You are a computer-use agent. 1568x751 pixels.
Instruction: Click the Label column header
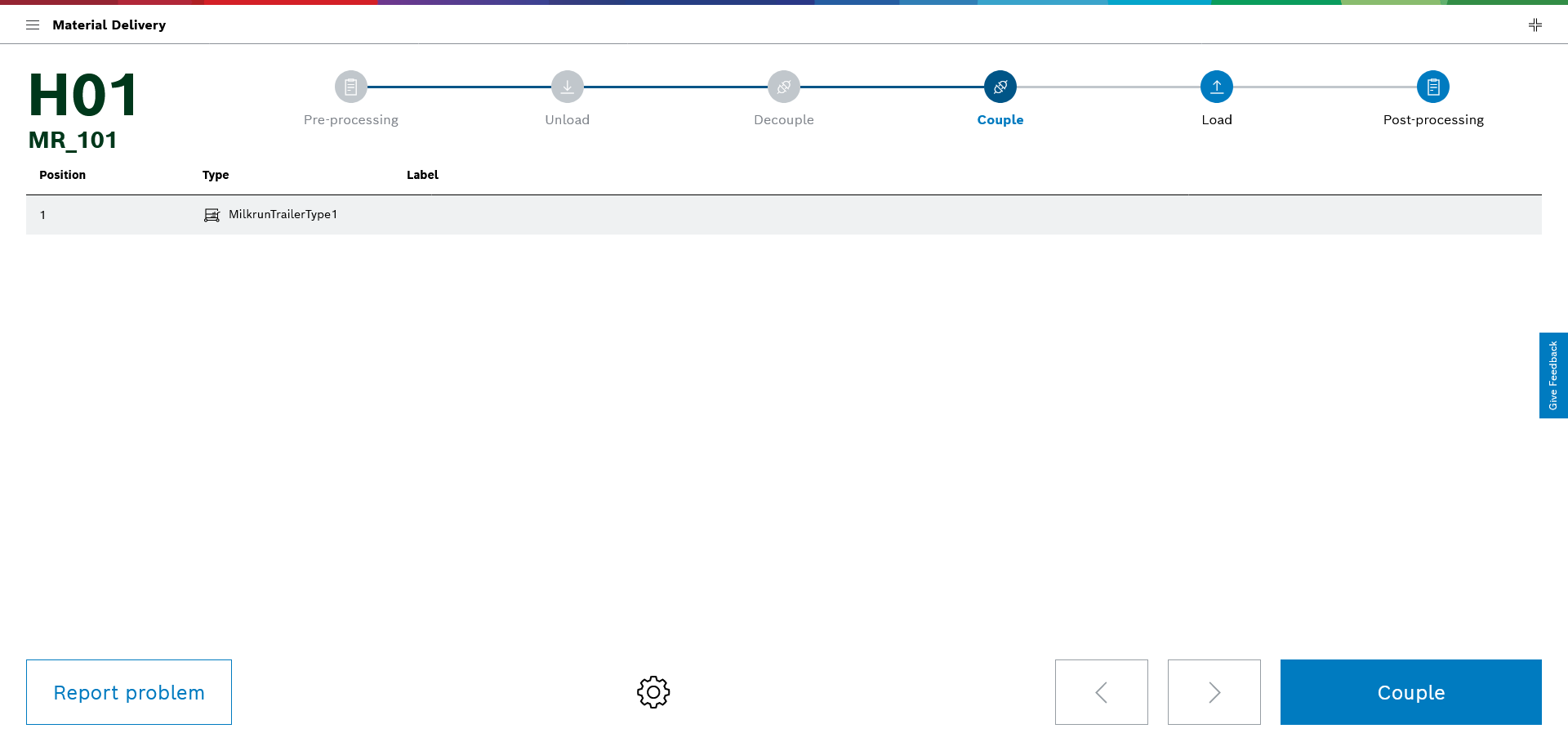coord(422,175)
